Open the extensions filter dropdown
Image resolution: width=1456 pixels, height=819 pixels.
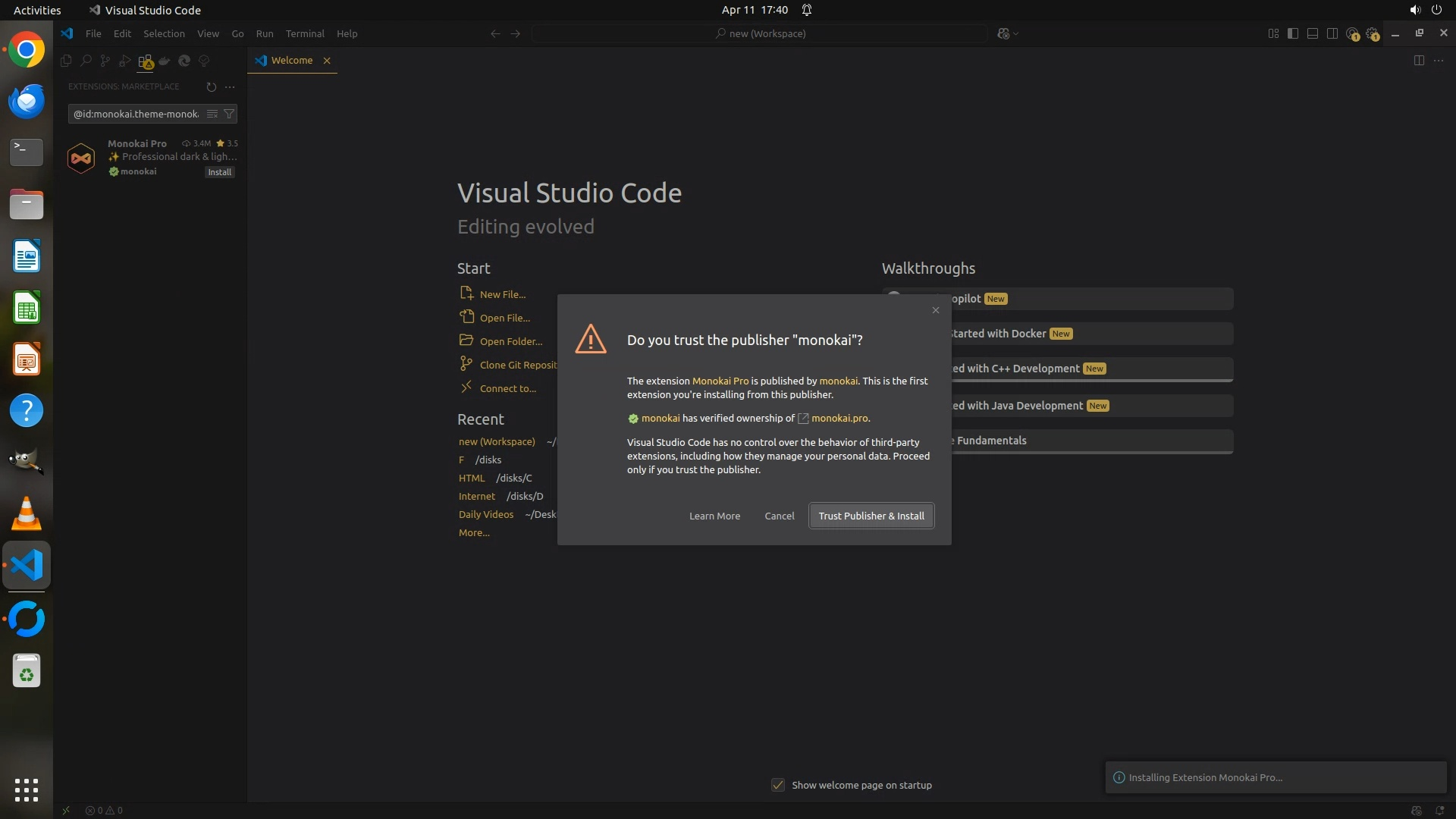(x=229, y=114)
